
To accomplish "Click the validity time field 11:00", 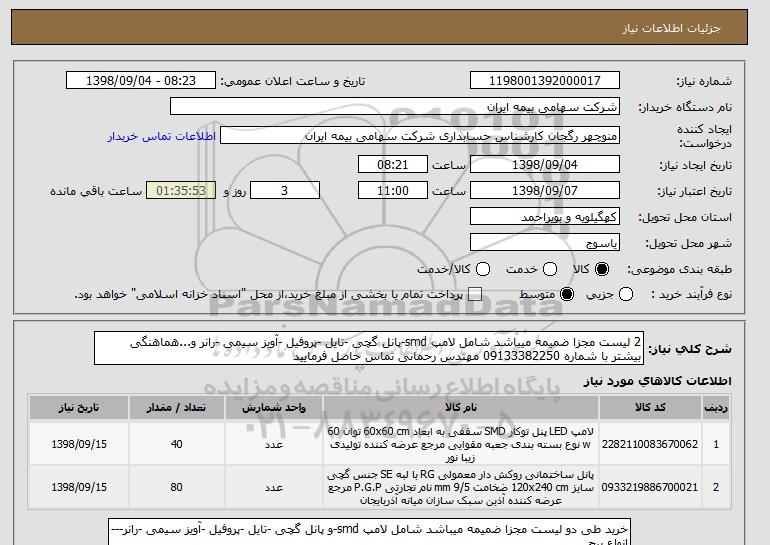I will click(393, 191).
